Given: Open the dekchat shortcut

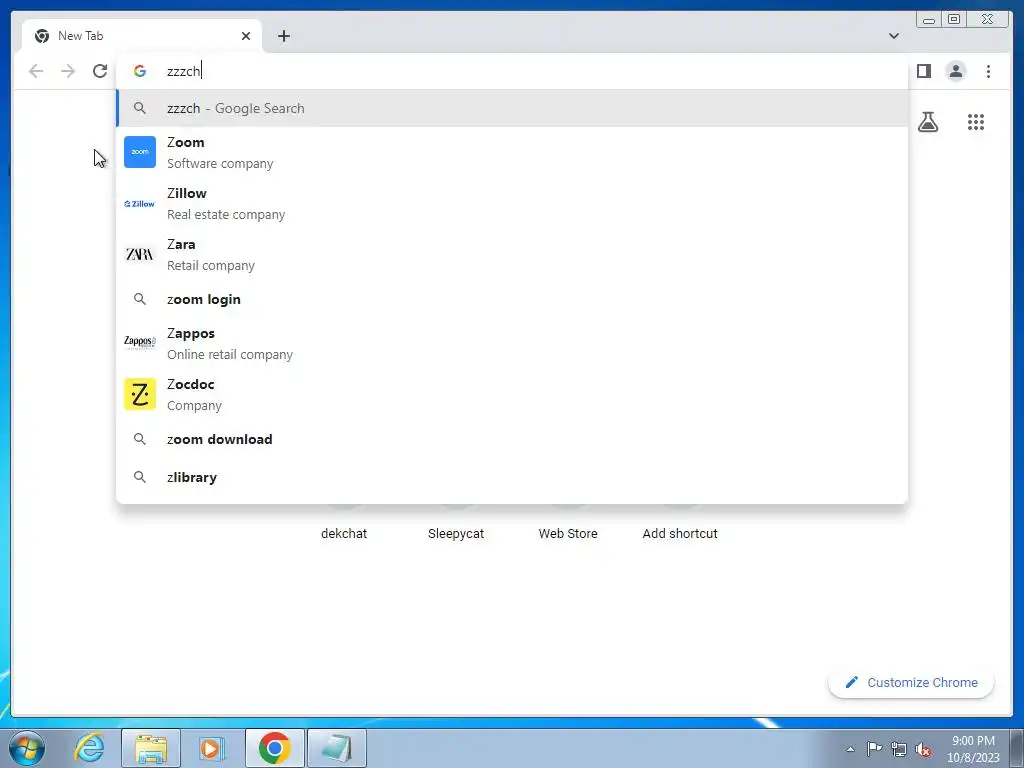Looking at the screenshot, I should (x=344, y=533).
